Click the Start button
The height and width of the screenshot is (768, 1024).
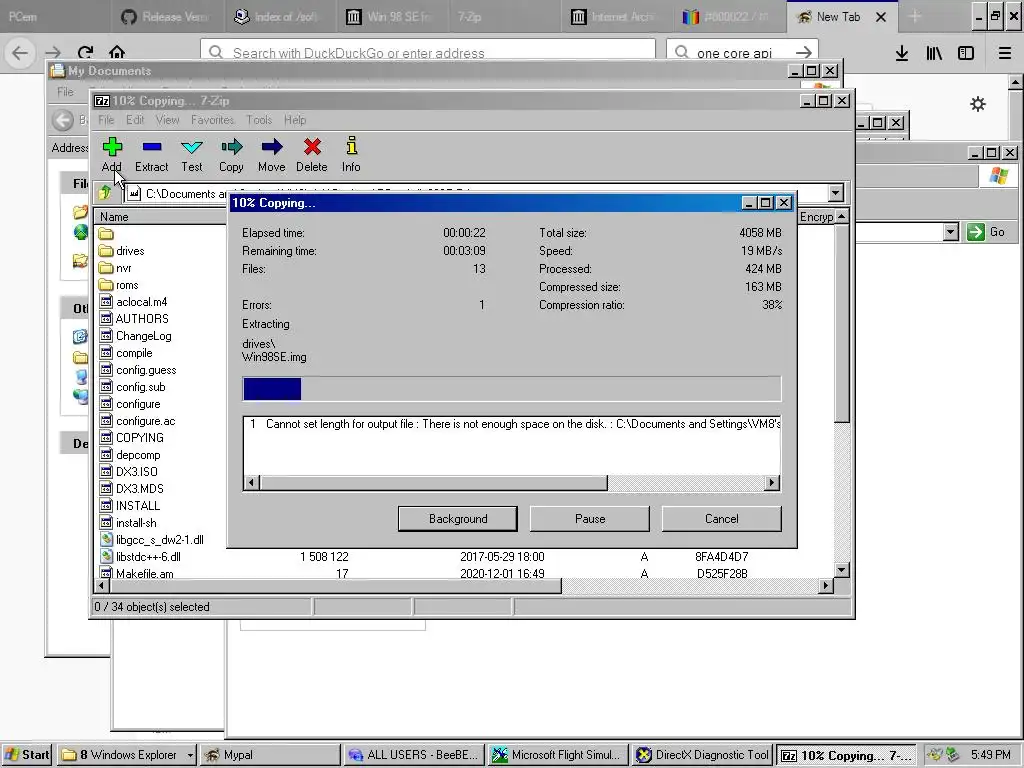(x=27, y=755)
